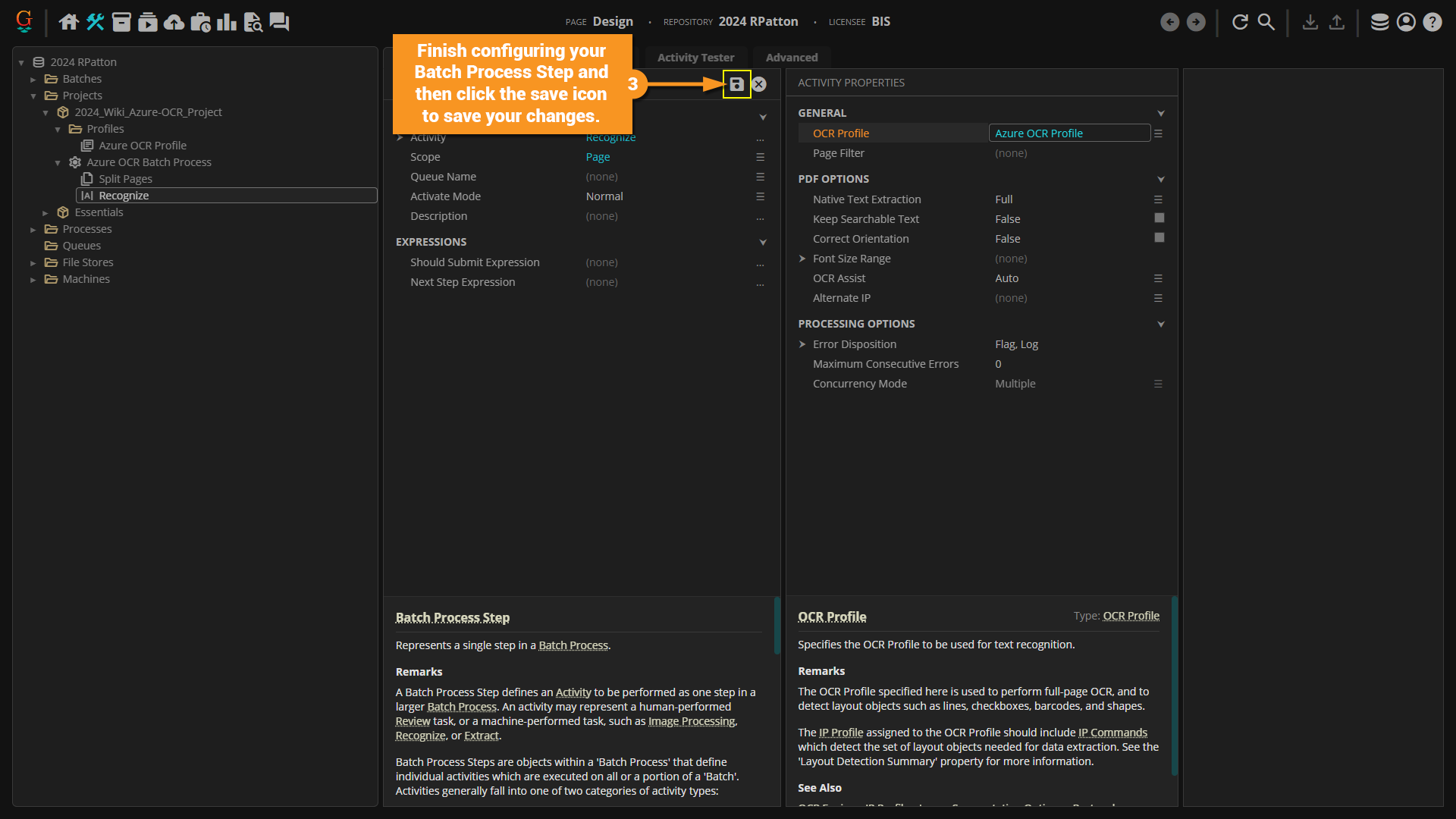Toggle Correct Orientation checkbox
This screenshot has width=1456, height=819.
coord(1159,238)
